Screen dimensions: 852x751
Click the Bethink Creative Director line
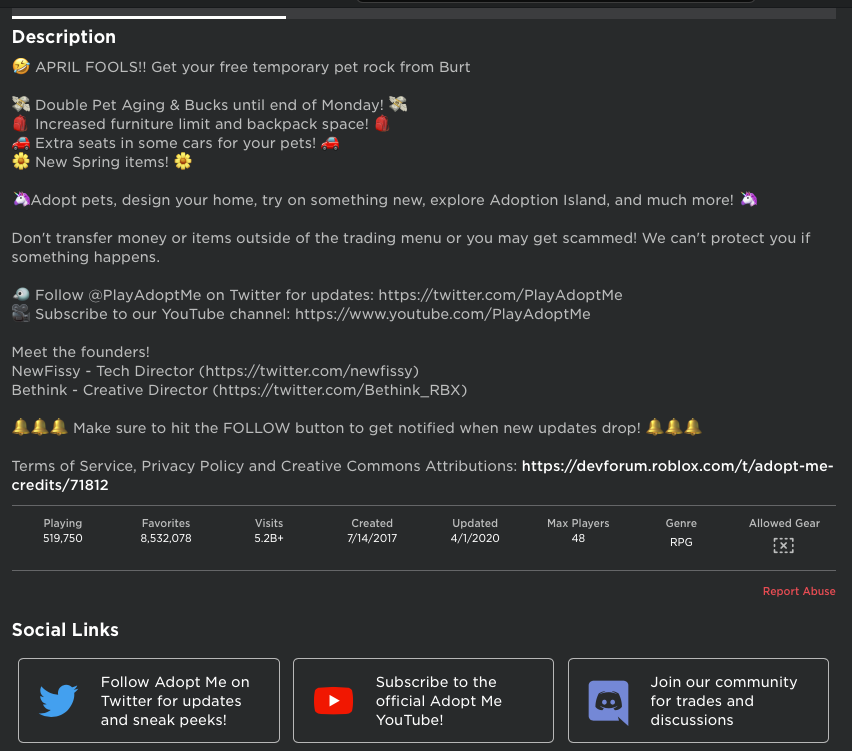click(239, 390)
